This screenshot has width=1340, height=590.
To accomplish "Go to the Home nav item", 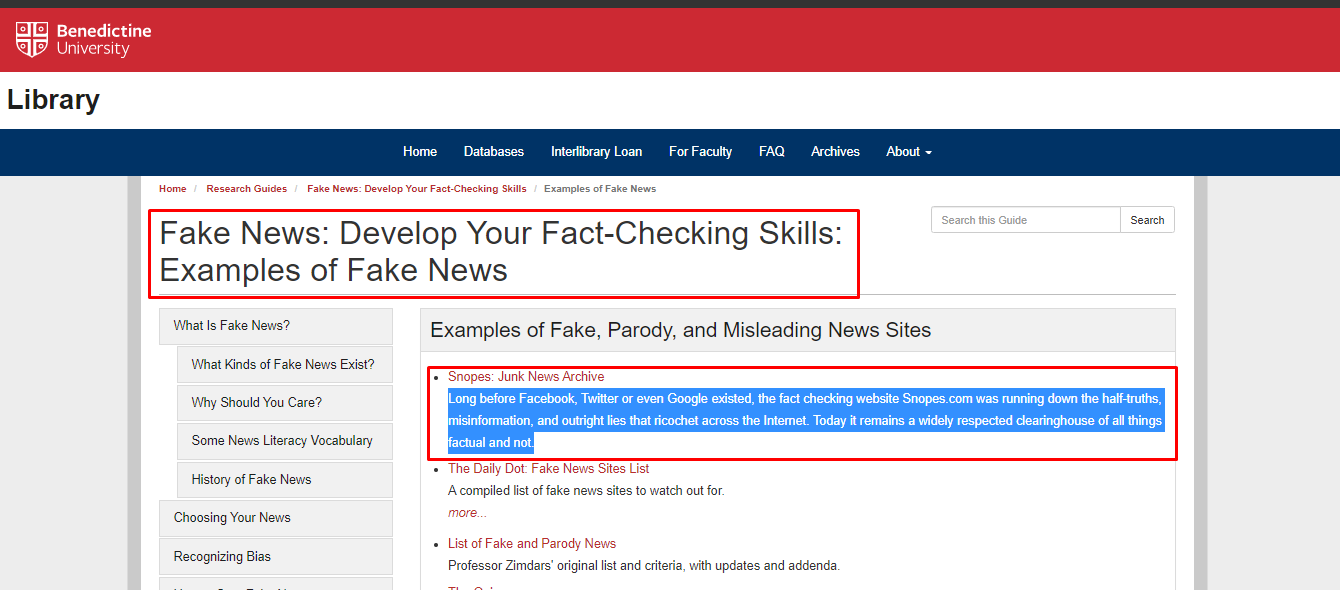I will click(x=420, y=152).
